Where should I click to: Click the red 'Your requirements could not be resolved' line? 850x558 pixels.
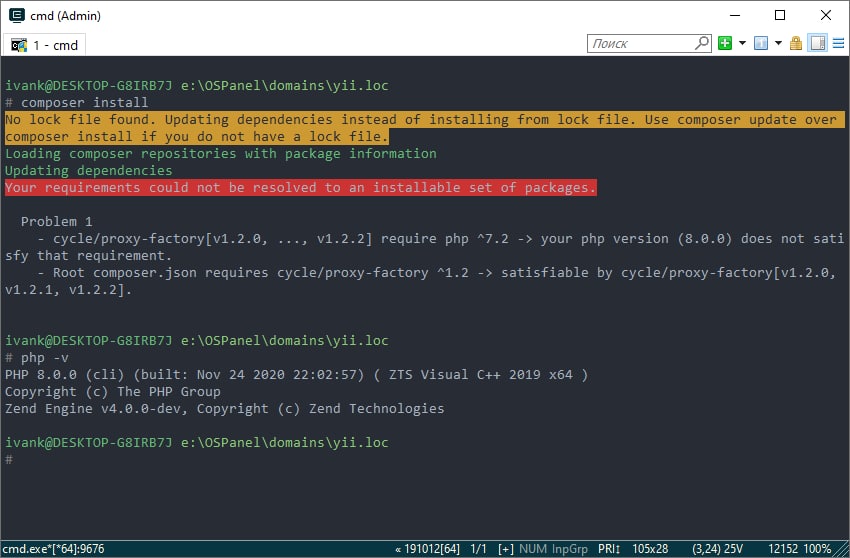pyautogui.click(x=301, y=188)
